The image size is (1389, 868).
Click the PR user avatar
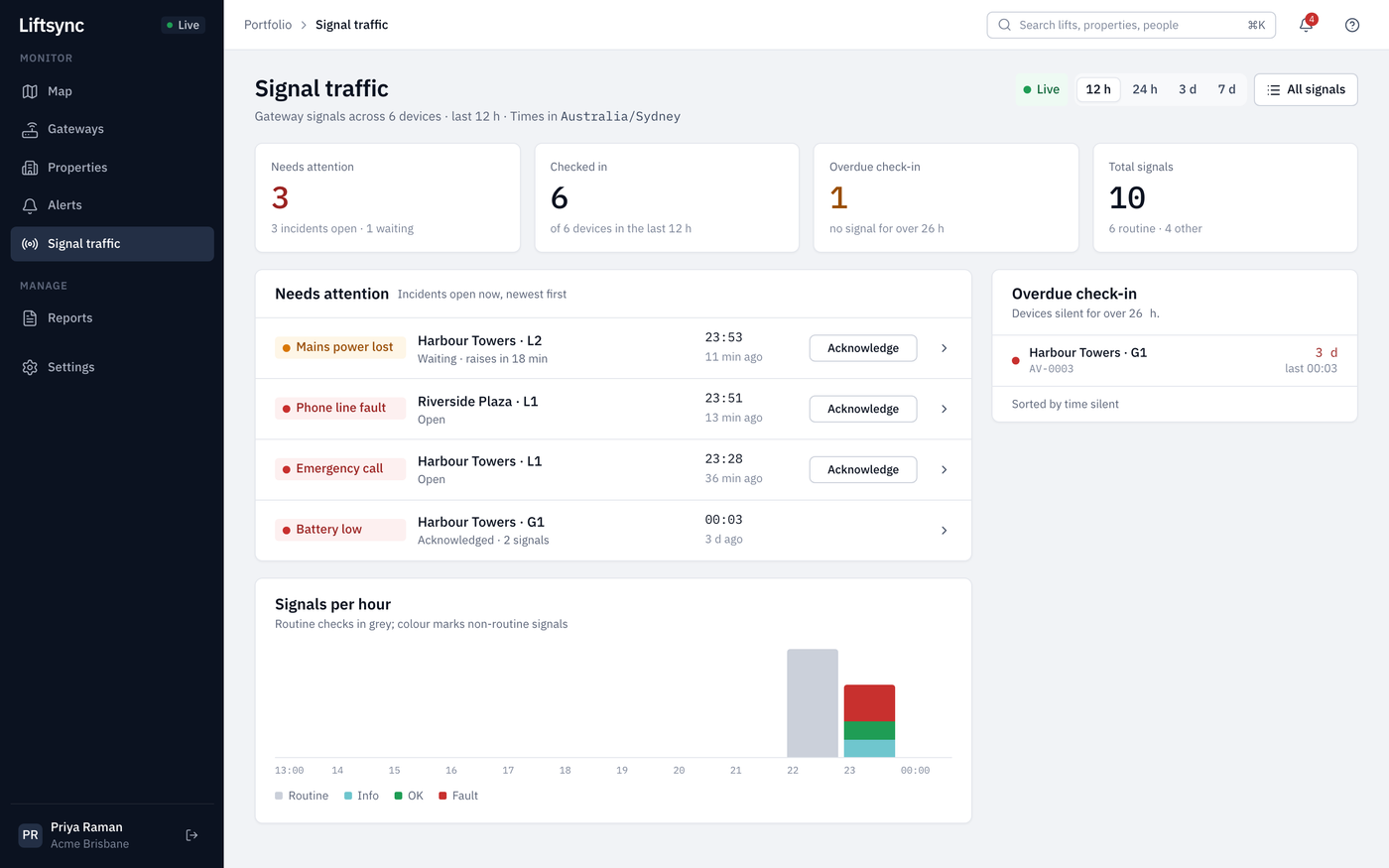pos(31,835)
